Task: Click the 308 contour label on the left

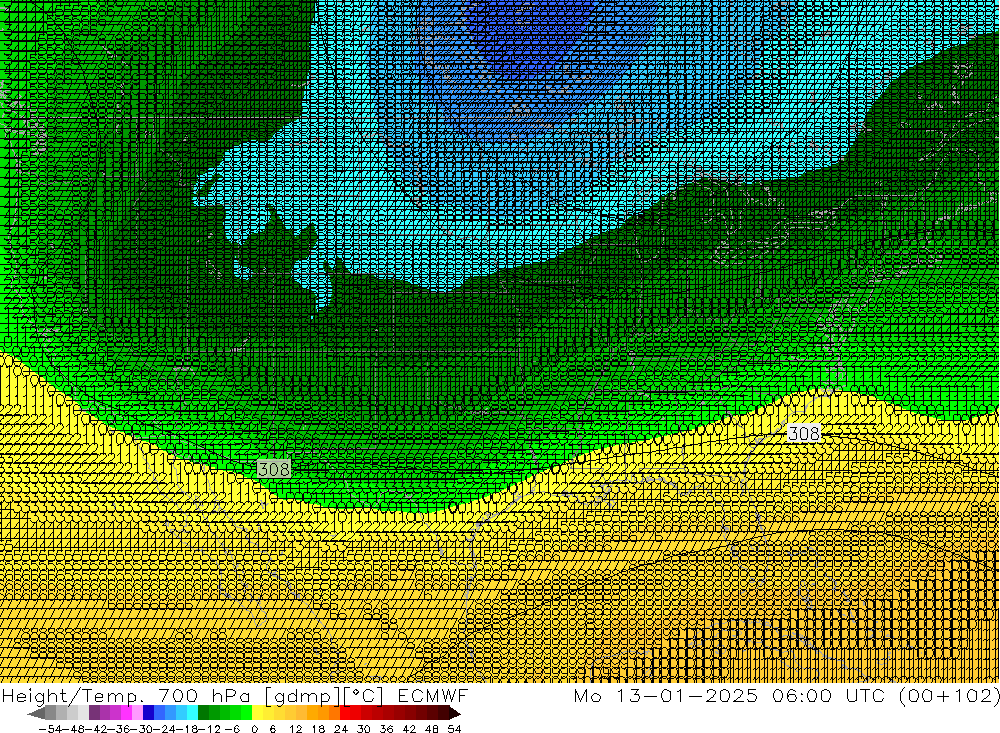Action: click(274, 470)
